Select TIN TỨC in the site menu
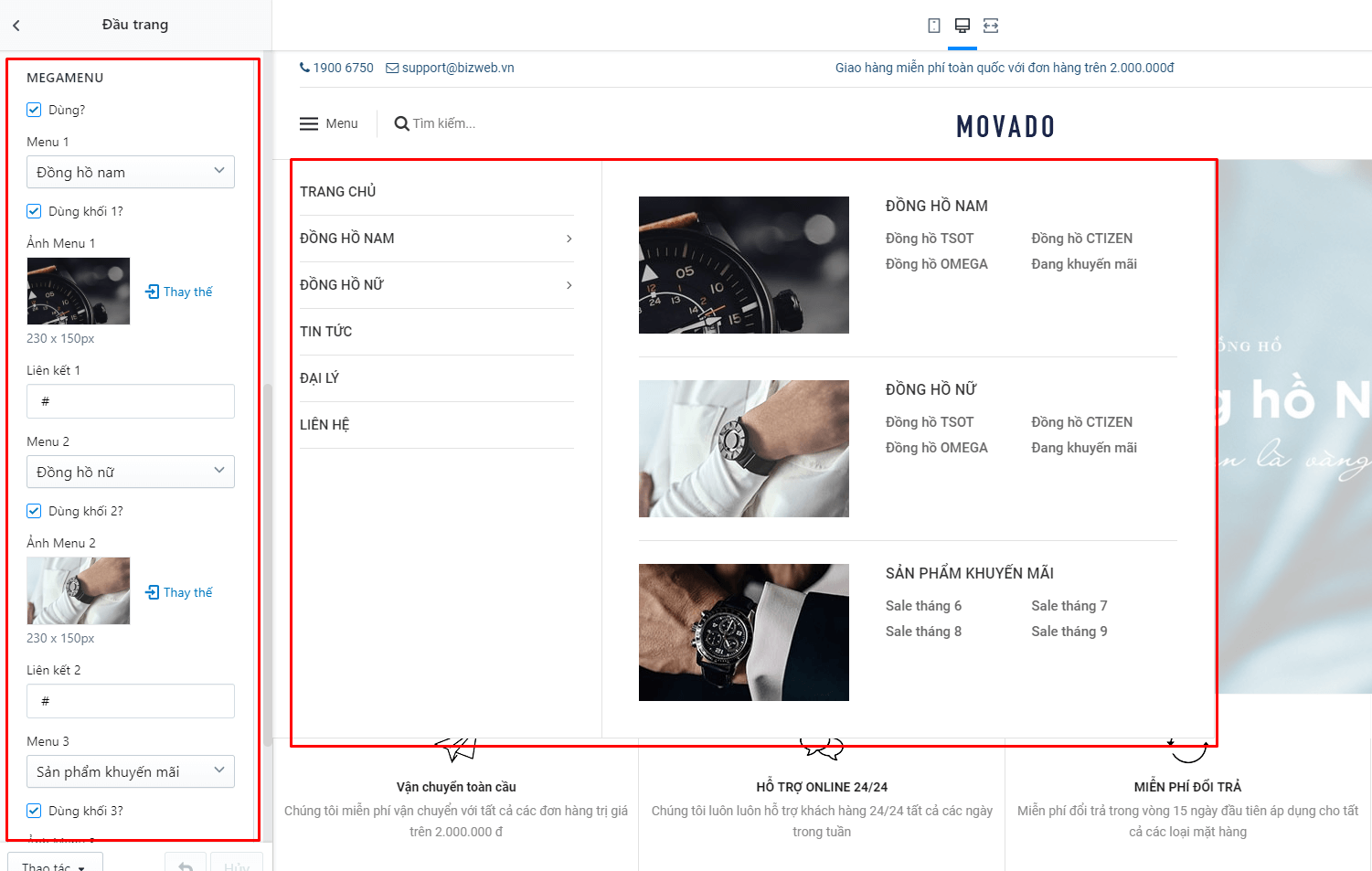 [x=326, y=332]
